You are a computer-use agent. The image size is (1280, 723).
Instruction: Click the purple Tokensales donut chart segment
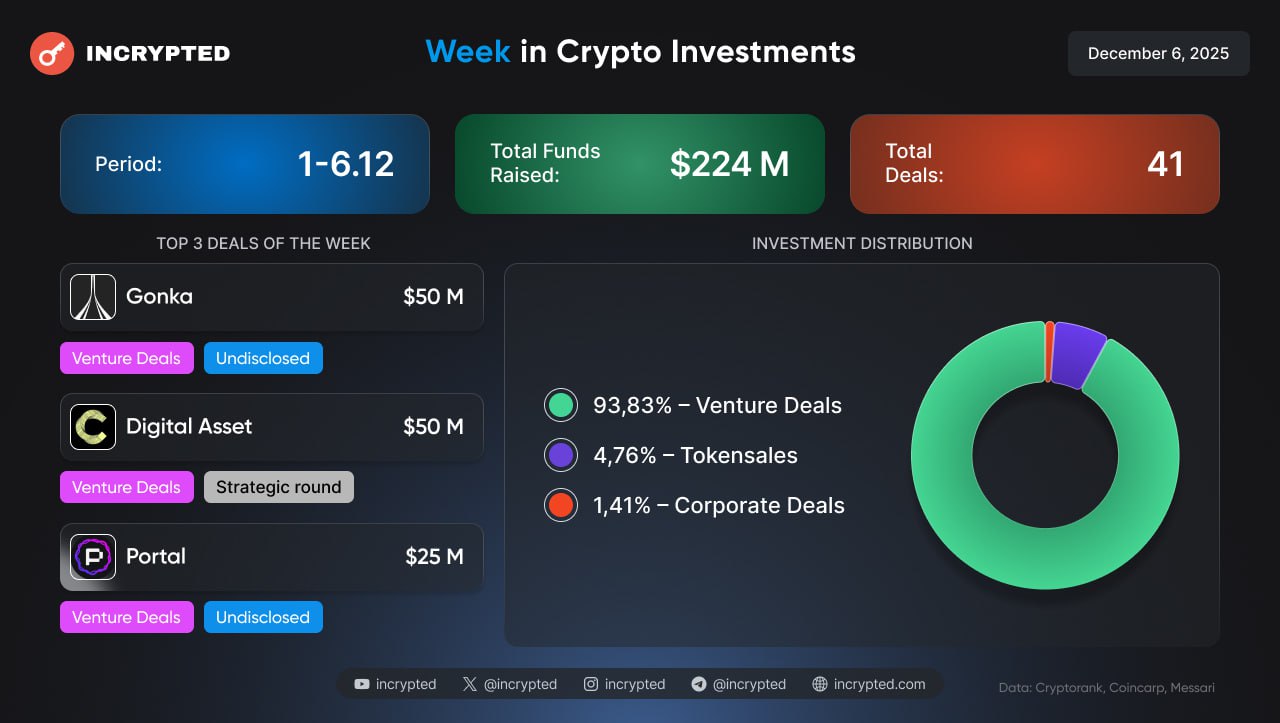1078,354
